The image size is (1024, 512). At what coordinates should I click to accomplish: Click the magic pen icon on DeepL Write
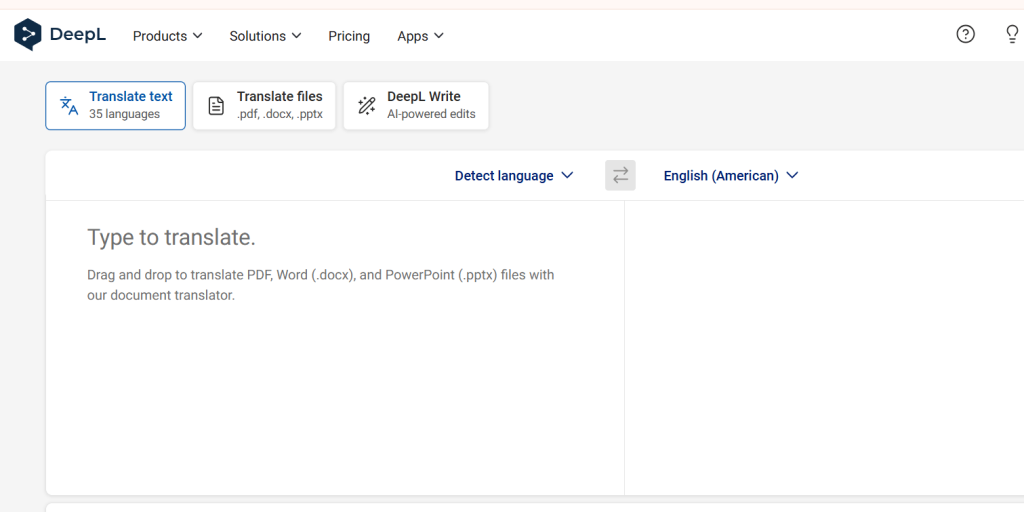[367, 106]
